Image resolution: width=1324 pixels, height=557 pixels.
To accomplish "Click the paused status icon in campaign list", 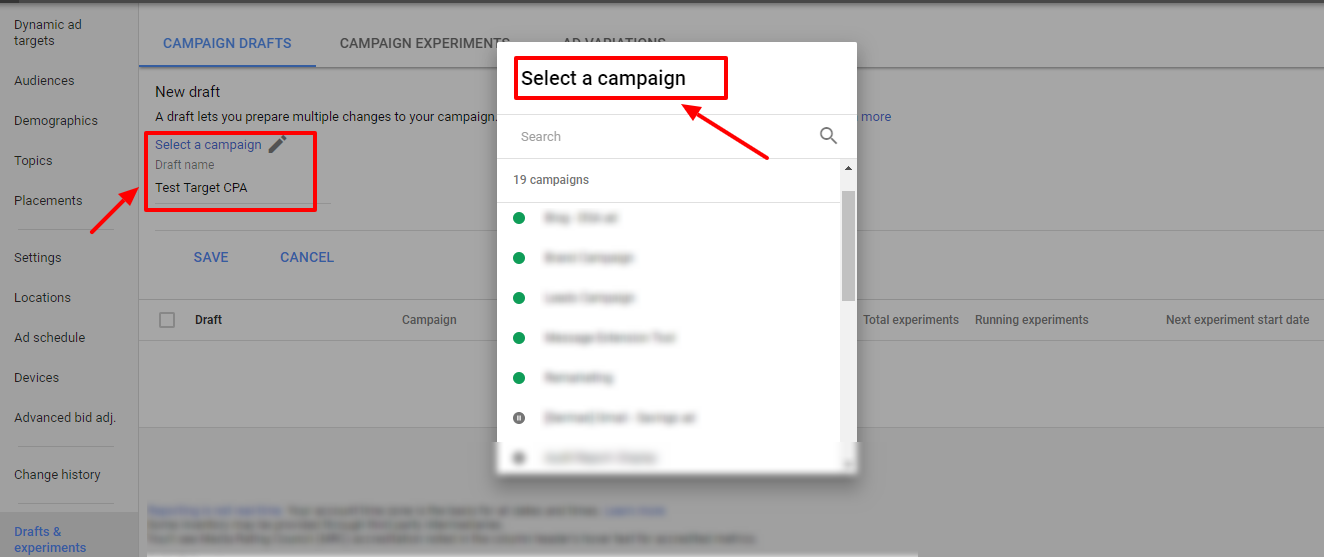I will click(519, 418).
